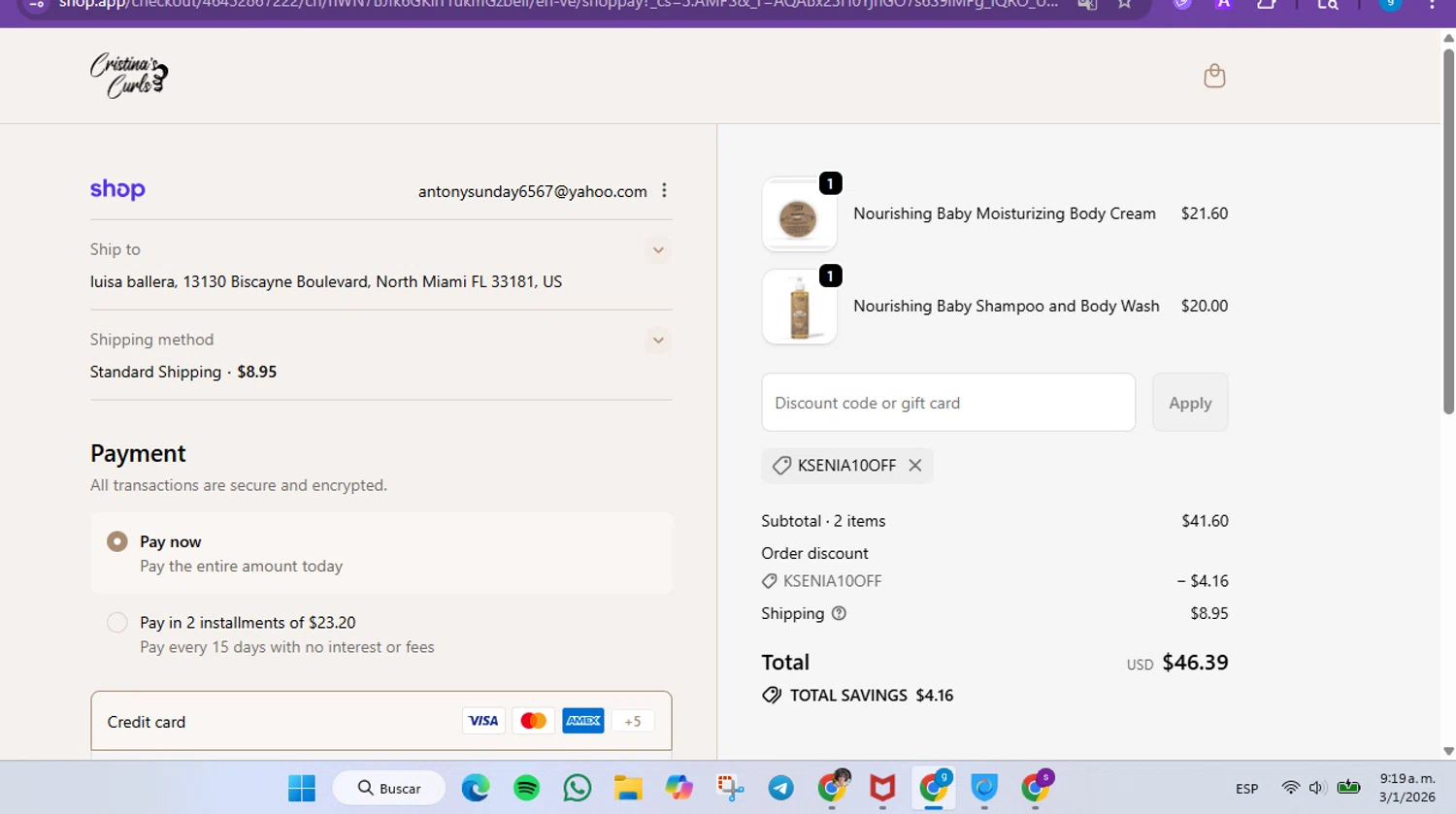This screenshot has height=814, width=1456.
Task: Open Copilot from the taskbar
Action: click(678, 788)
